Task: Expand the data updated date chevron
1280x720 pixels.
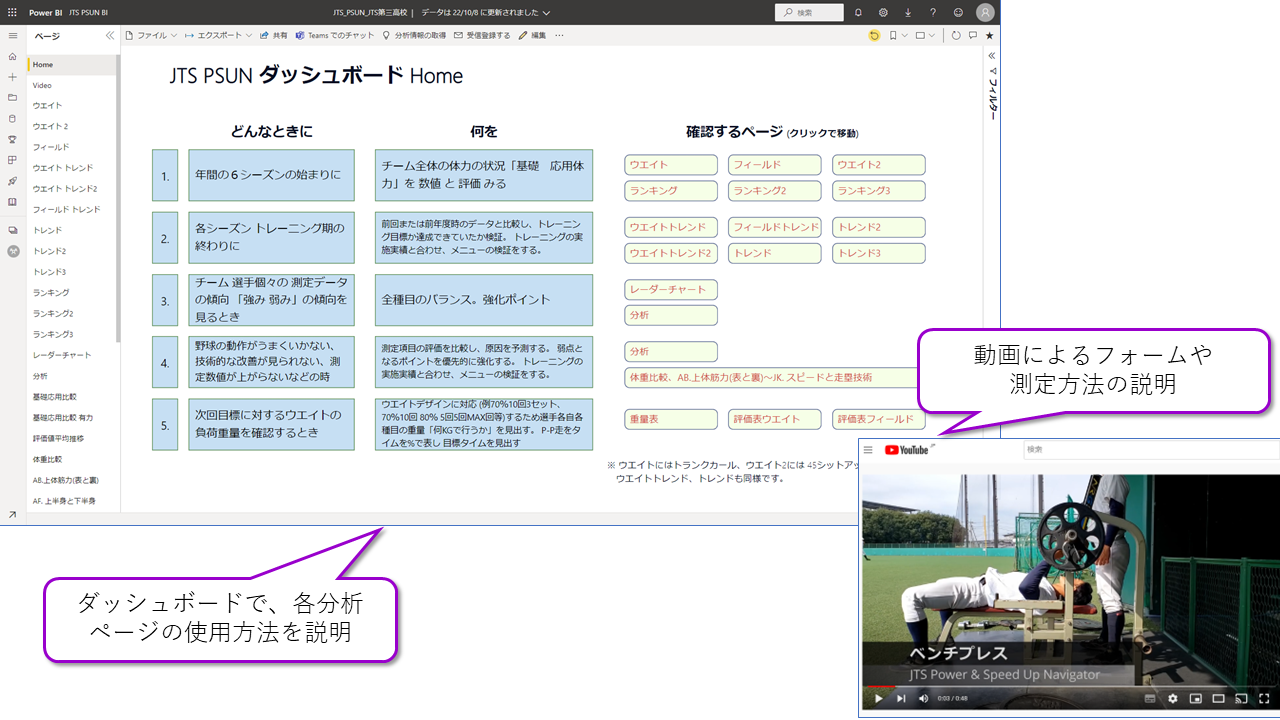Action: pyautogui.click(x=546, y=13)
